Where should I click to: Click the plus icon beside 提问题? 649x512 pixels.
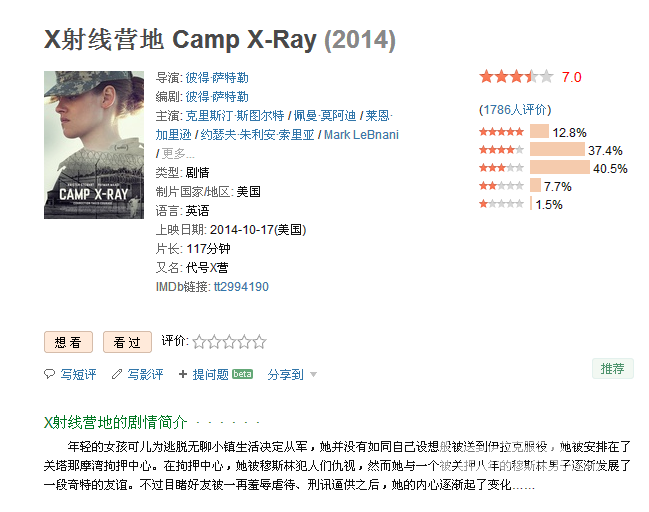click(183, 374)
